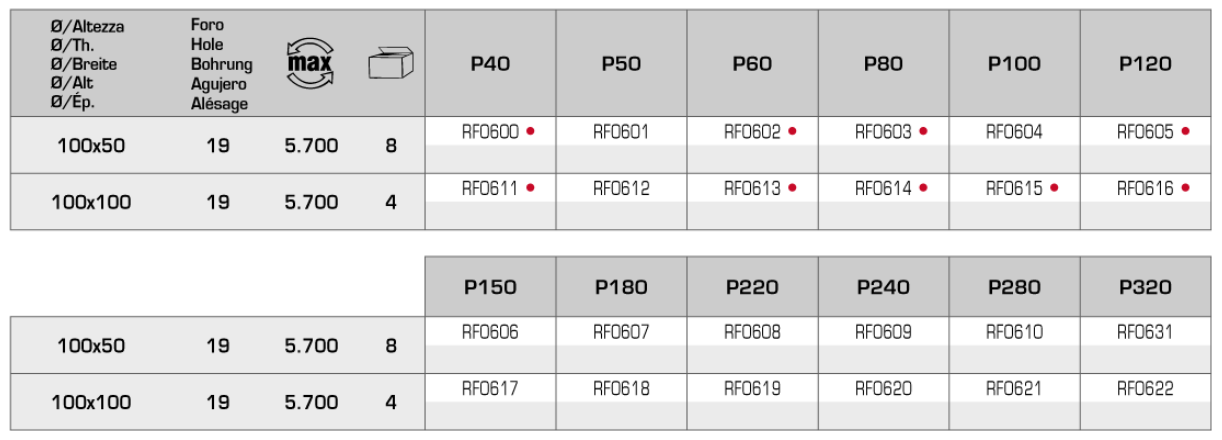Click the red dot next to RF0615

point(1054,187)
